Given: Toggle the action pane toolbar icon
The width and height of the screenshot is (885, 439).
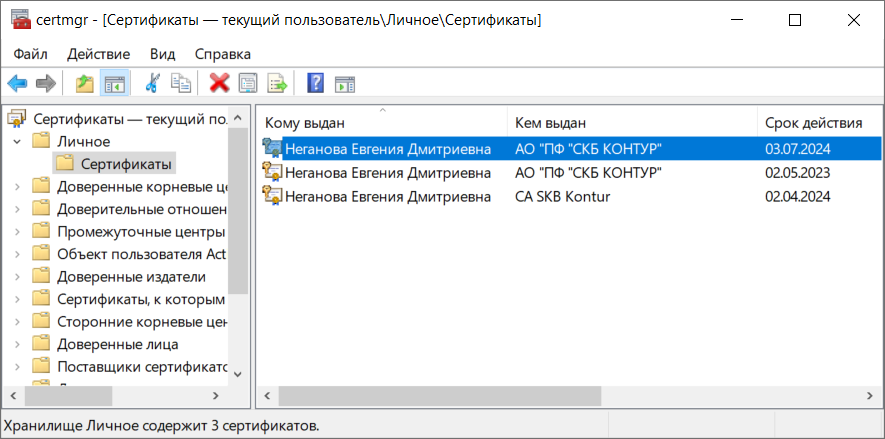Looking at the screenshot, I should tap(345, 84).
